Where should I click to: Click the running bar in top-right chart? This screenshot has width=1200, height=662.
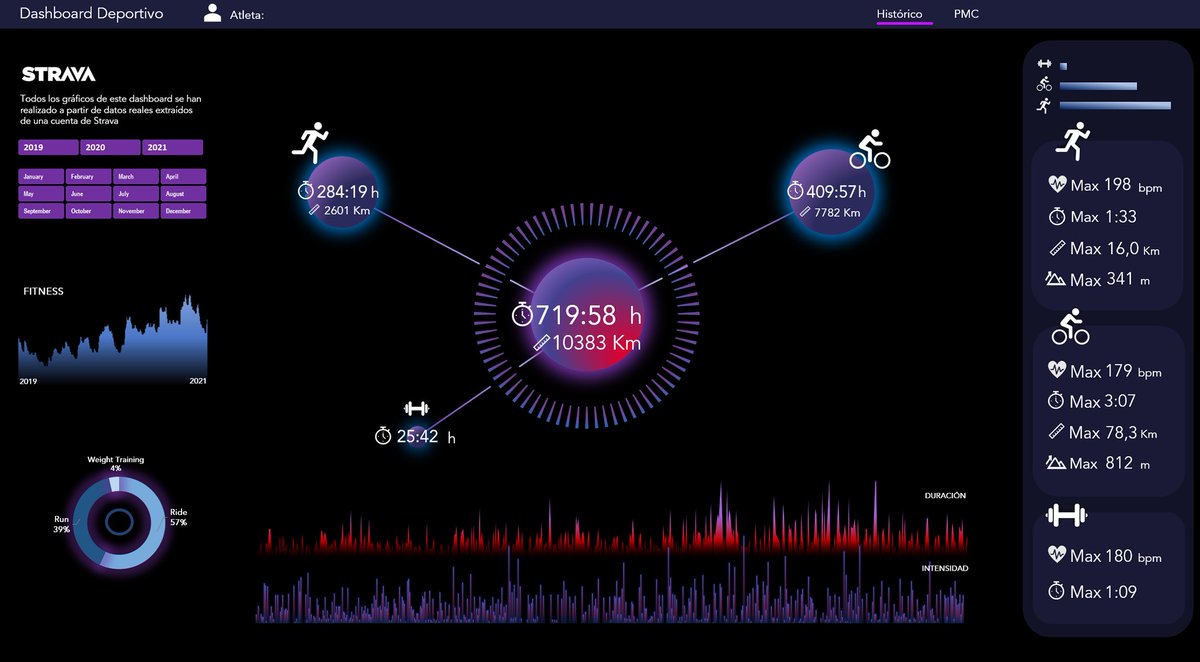(1115, 105)
